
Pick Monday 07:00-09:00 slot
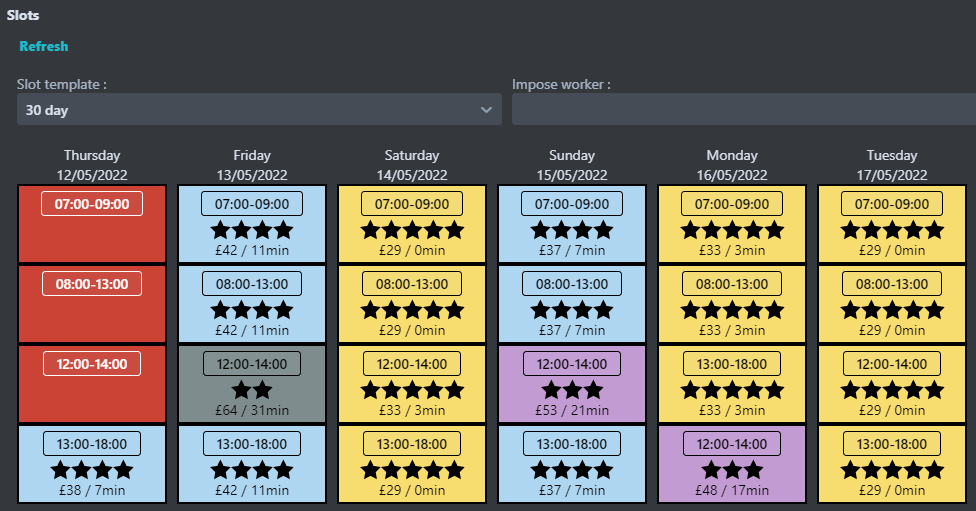[x=732, y=224]
